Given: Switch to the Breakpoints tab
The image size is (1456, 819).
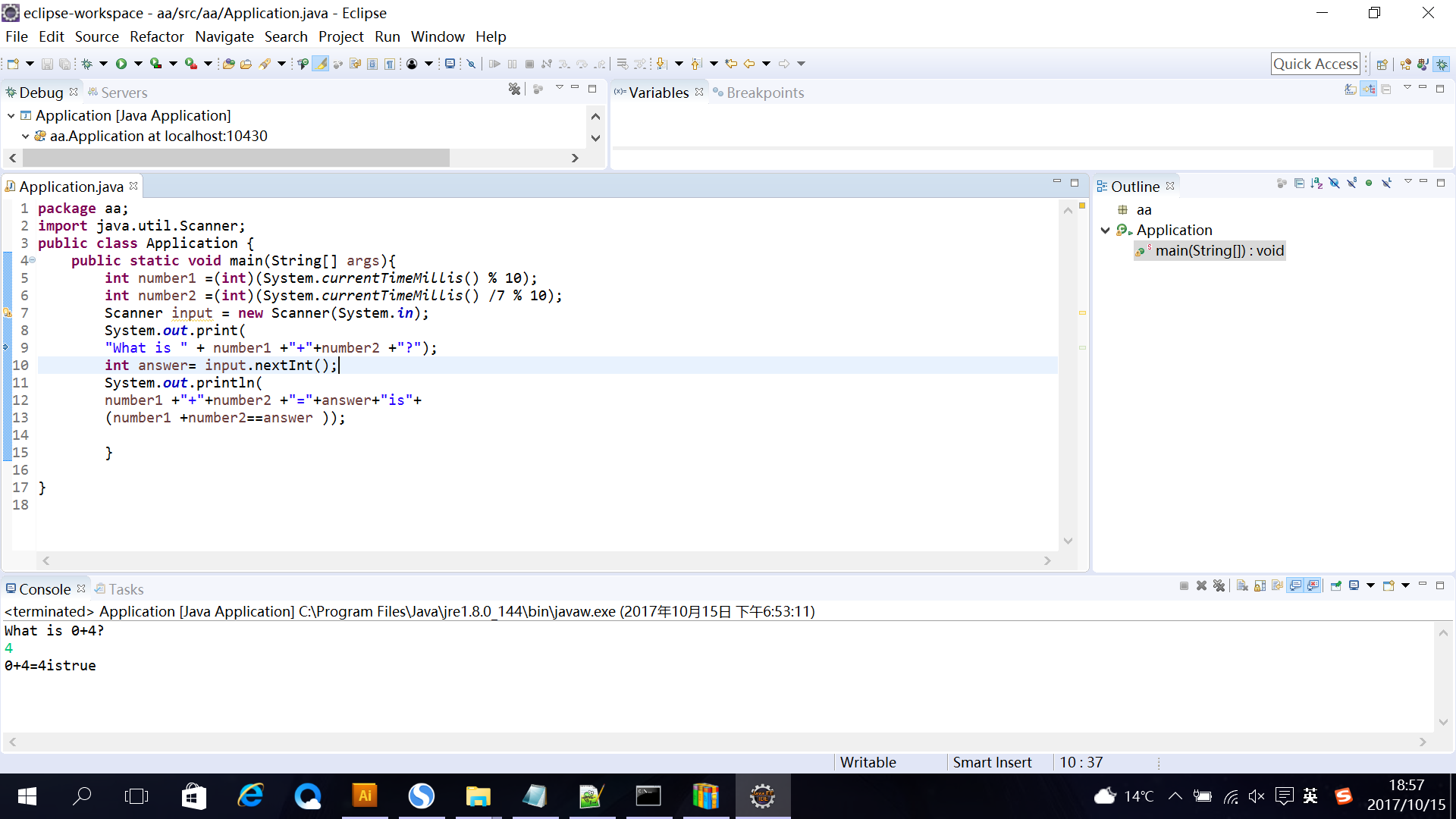Looking at the screenshot, I should point(758,93).
